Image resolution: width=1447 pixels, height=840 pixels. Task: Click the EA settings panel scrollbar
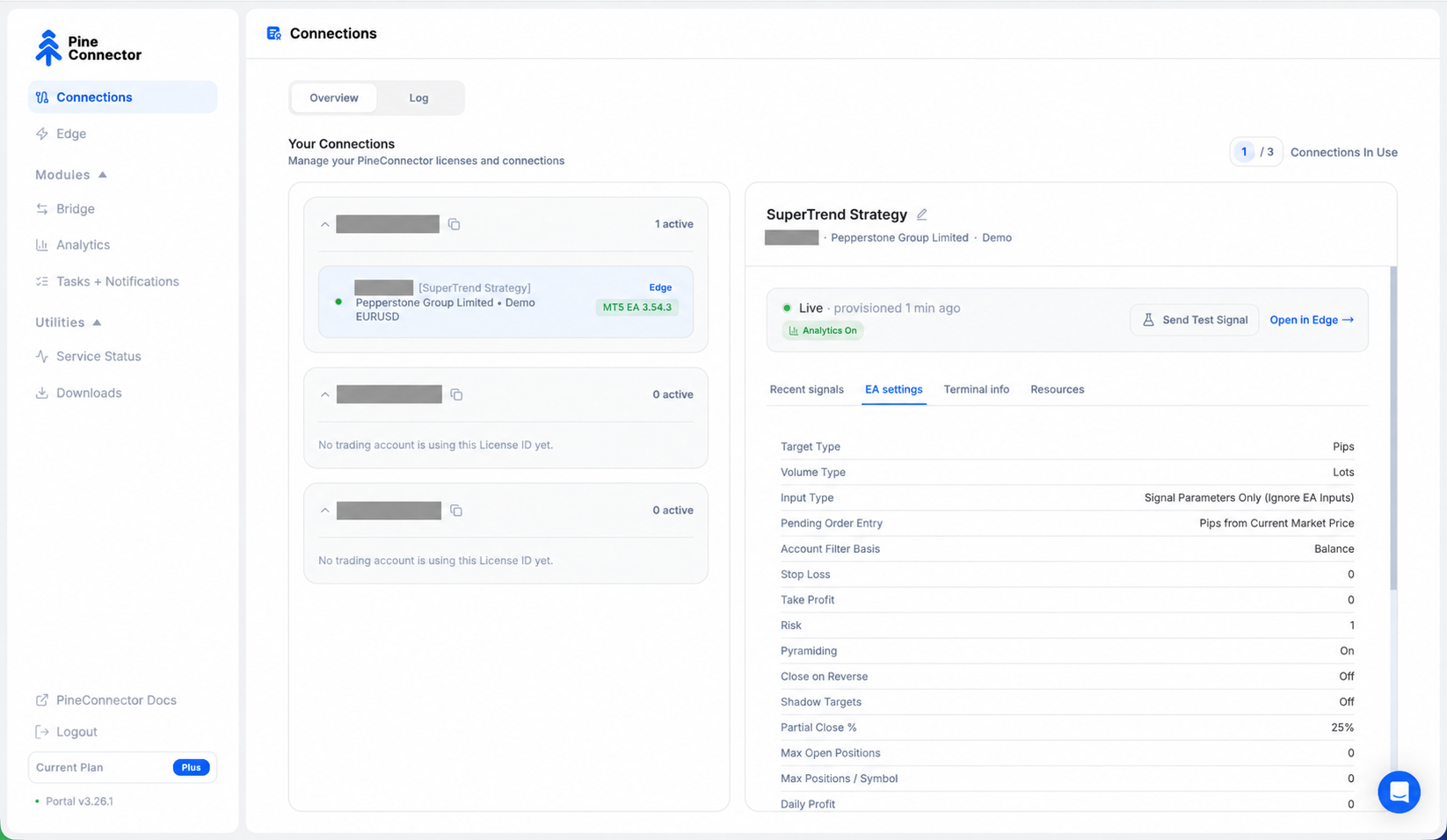point(1393,429)
